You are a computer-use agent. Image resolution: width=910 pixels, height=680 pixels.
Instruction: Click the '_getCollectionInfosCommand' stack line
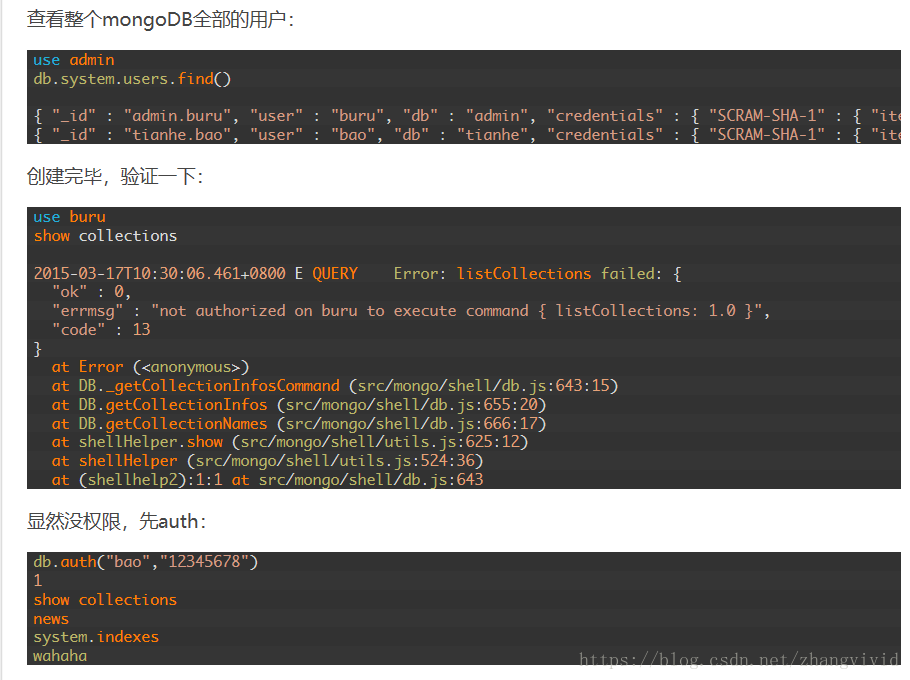tap(335, 386)
